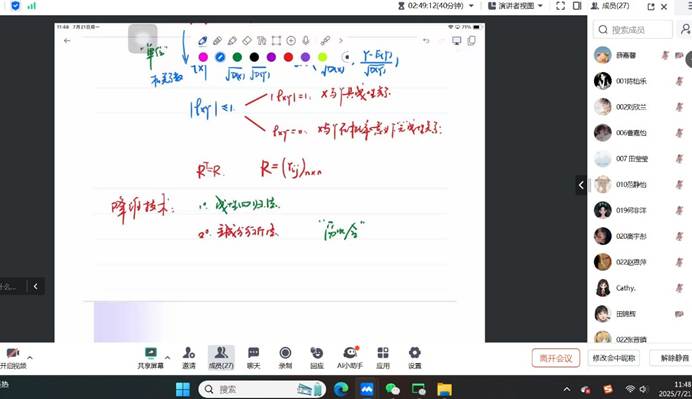Select the red color swatch in pen toolbar

[x=288, y=57]
